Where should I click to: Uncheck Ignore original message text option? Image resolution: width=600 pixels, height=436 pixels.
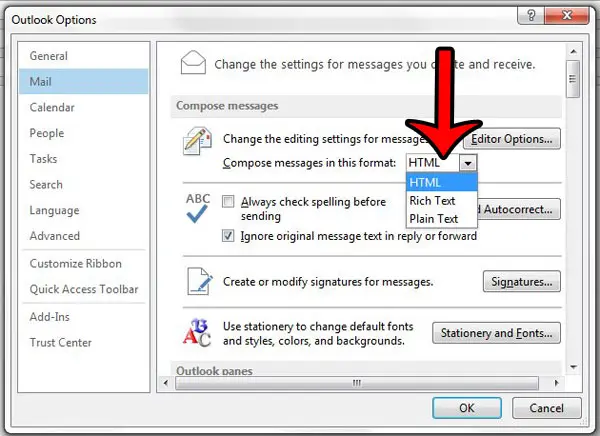coord(229,237)
